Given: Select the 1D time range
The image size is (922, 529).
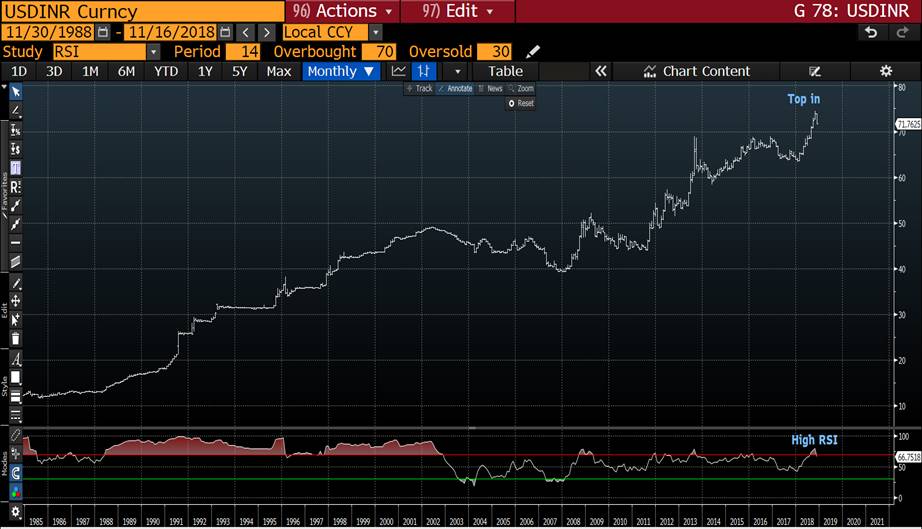Looking at the screenshot, I should pyautogui.click(x=19, y=71).
